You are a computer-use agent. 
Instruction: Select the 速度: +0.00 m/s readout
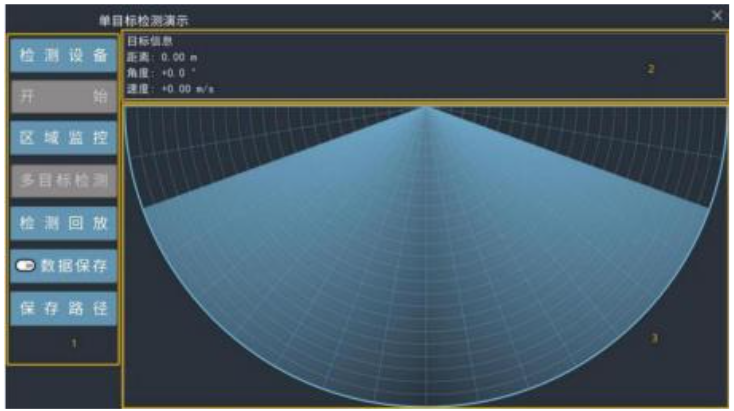pos(170,88)
